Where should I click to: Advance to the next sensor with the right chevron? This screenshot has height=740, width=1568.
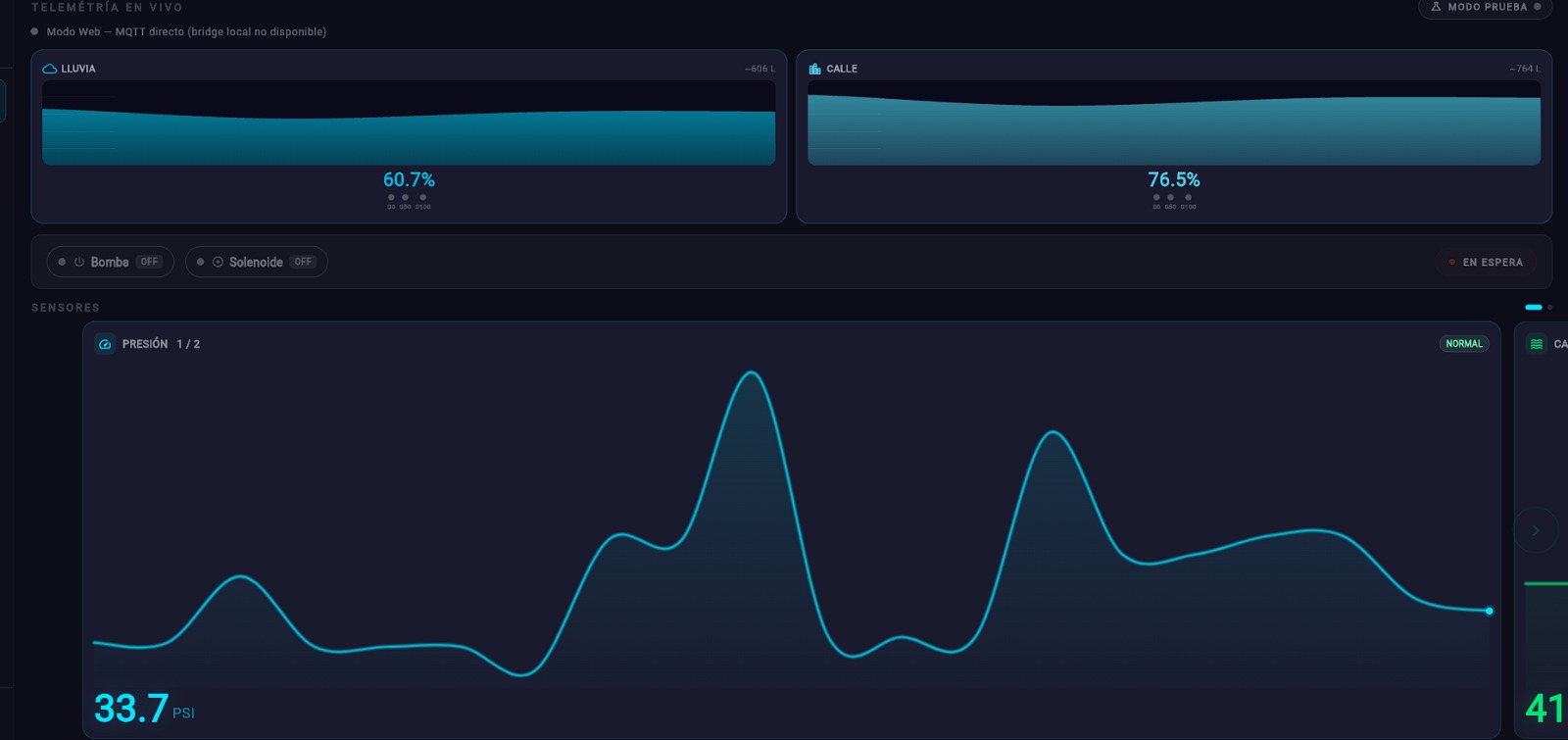[x=1536, y=530]
